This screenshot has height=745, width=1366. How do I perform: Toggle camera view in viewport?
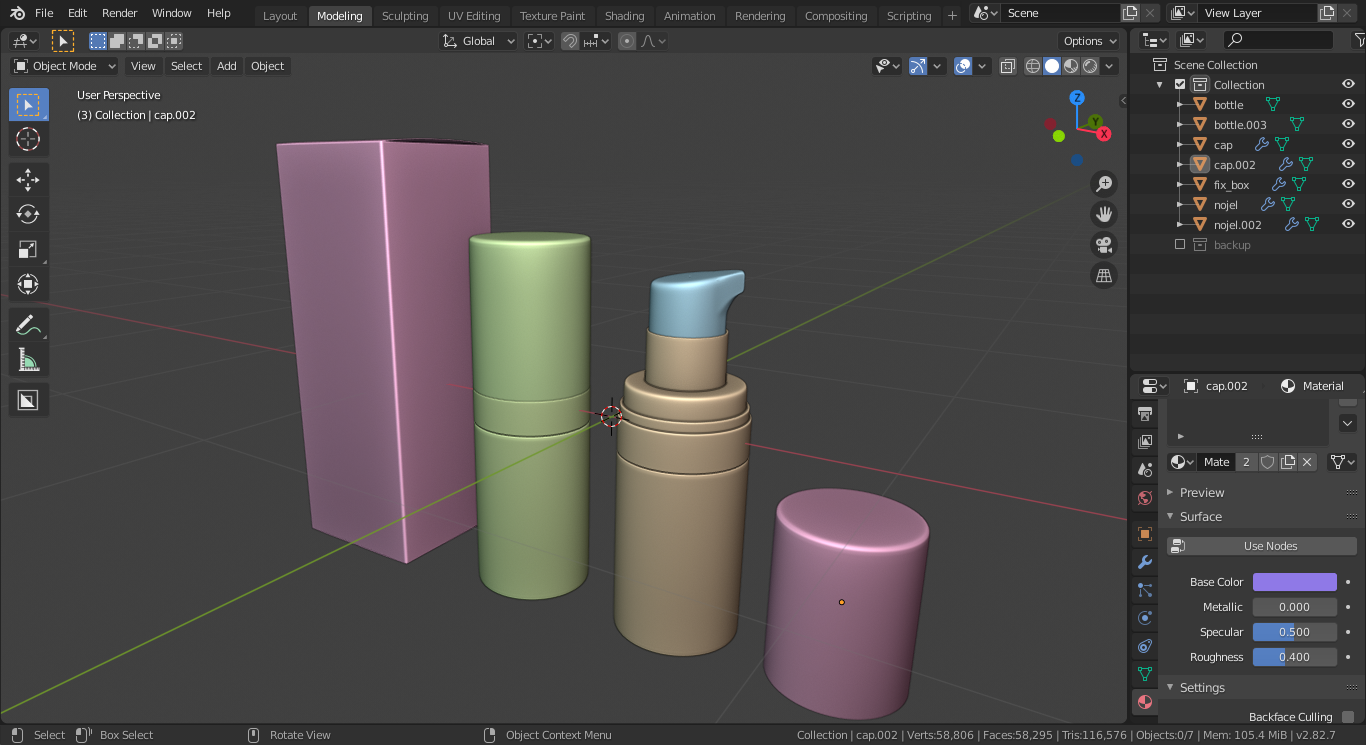point(1104,245)
